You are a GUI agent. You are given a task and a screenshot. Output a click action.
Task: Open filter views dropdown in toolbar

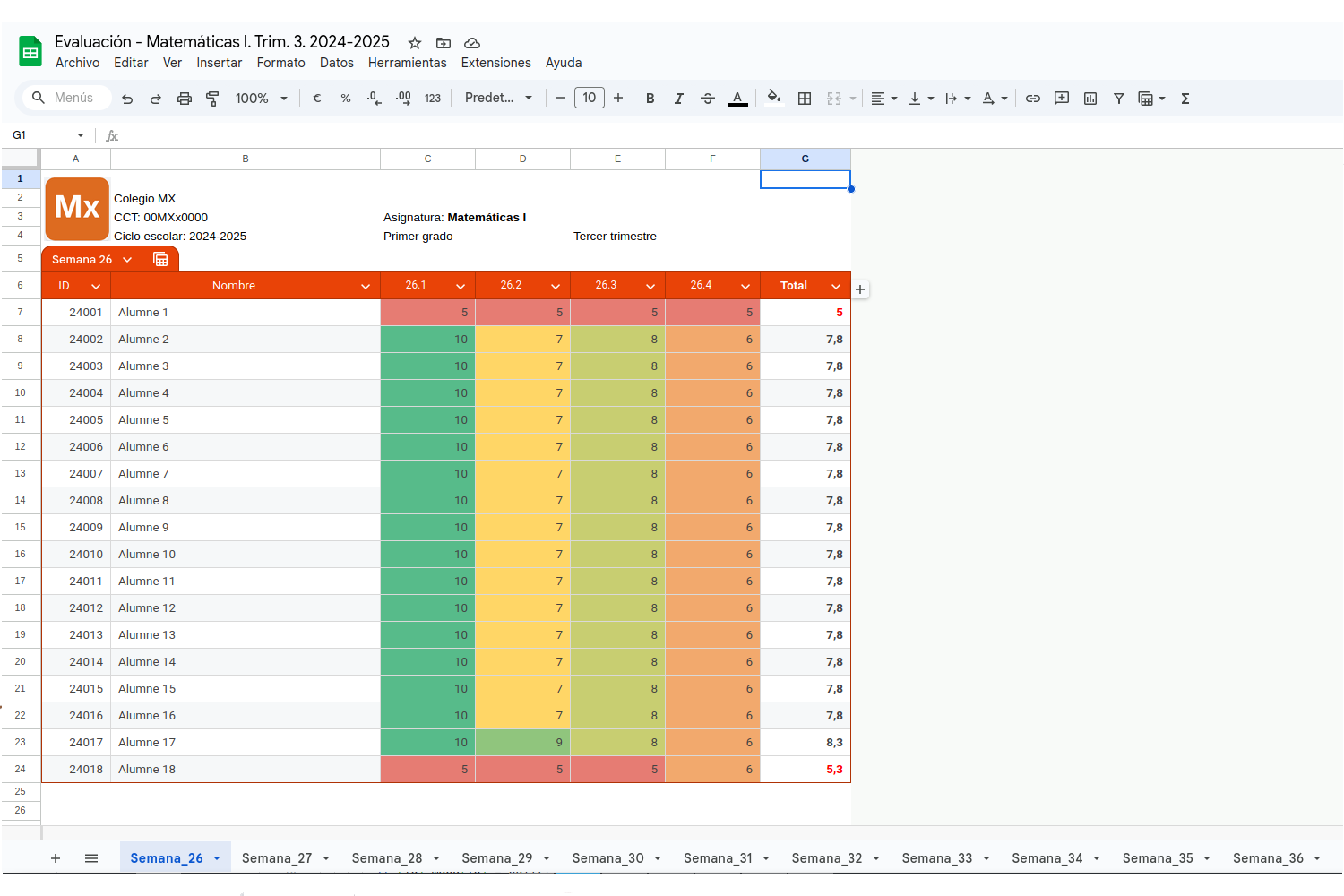coord(1152,99)
